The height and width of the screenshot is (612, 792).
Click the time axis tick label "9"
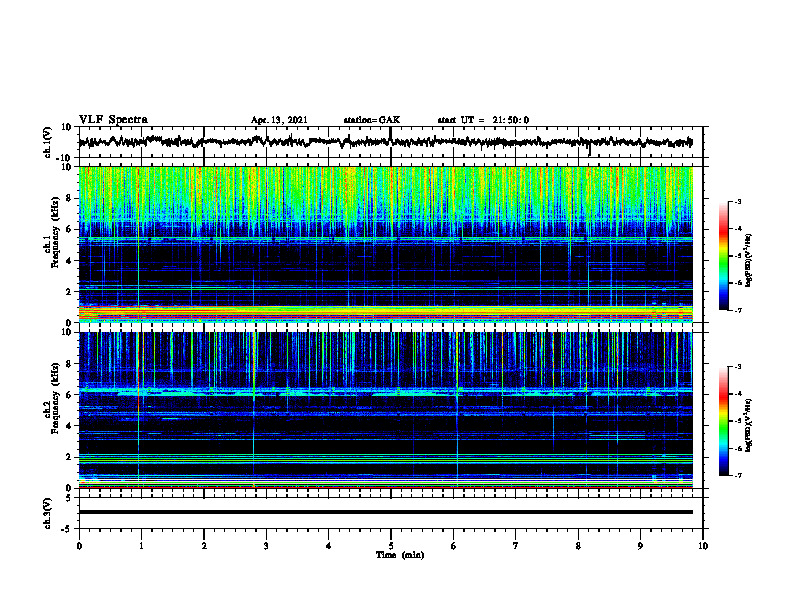[640, 546]
